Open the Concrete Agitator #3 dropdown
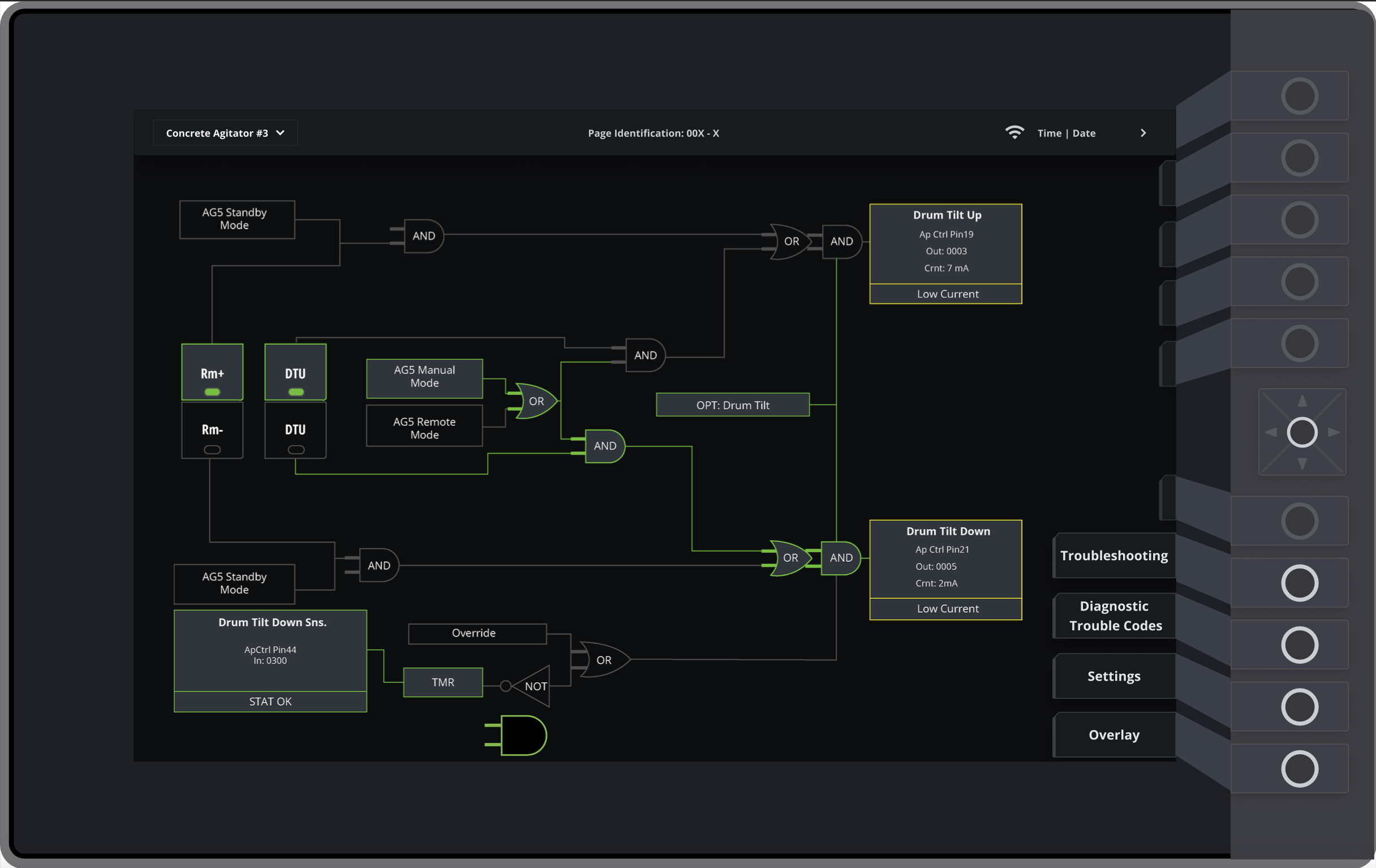 point(225,133)
